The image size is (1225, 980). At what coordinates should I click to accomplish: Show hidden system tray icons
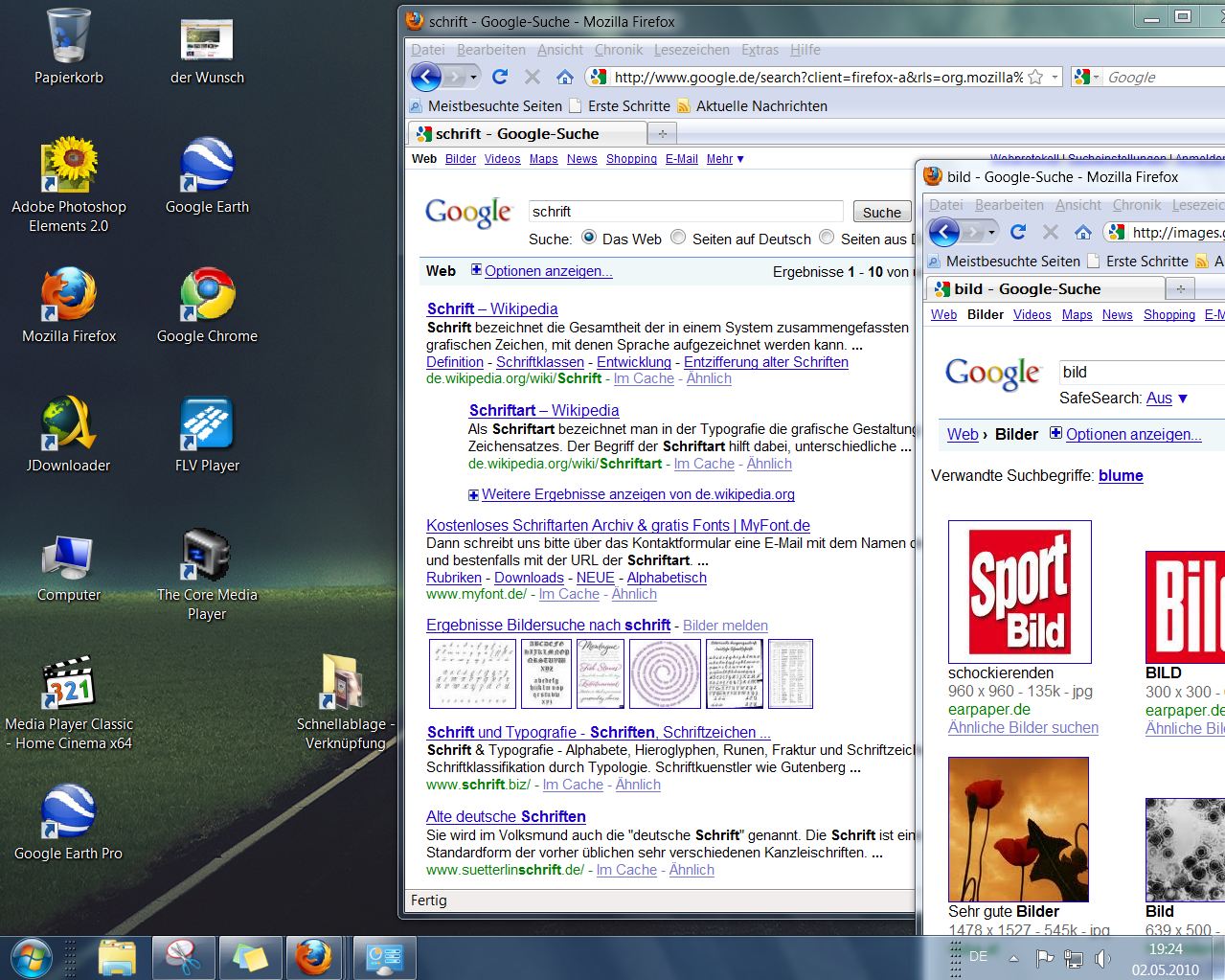(x=1013, y=957)
